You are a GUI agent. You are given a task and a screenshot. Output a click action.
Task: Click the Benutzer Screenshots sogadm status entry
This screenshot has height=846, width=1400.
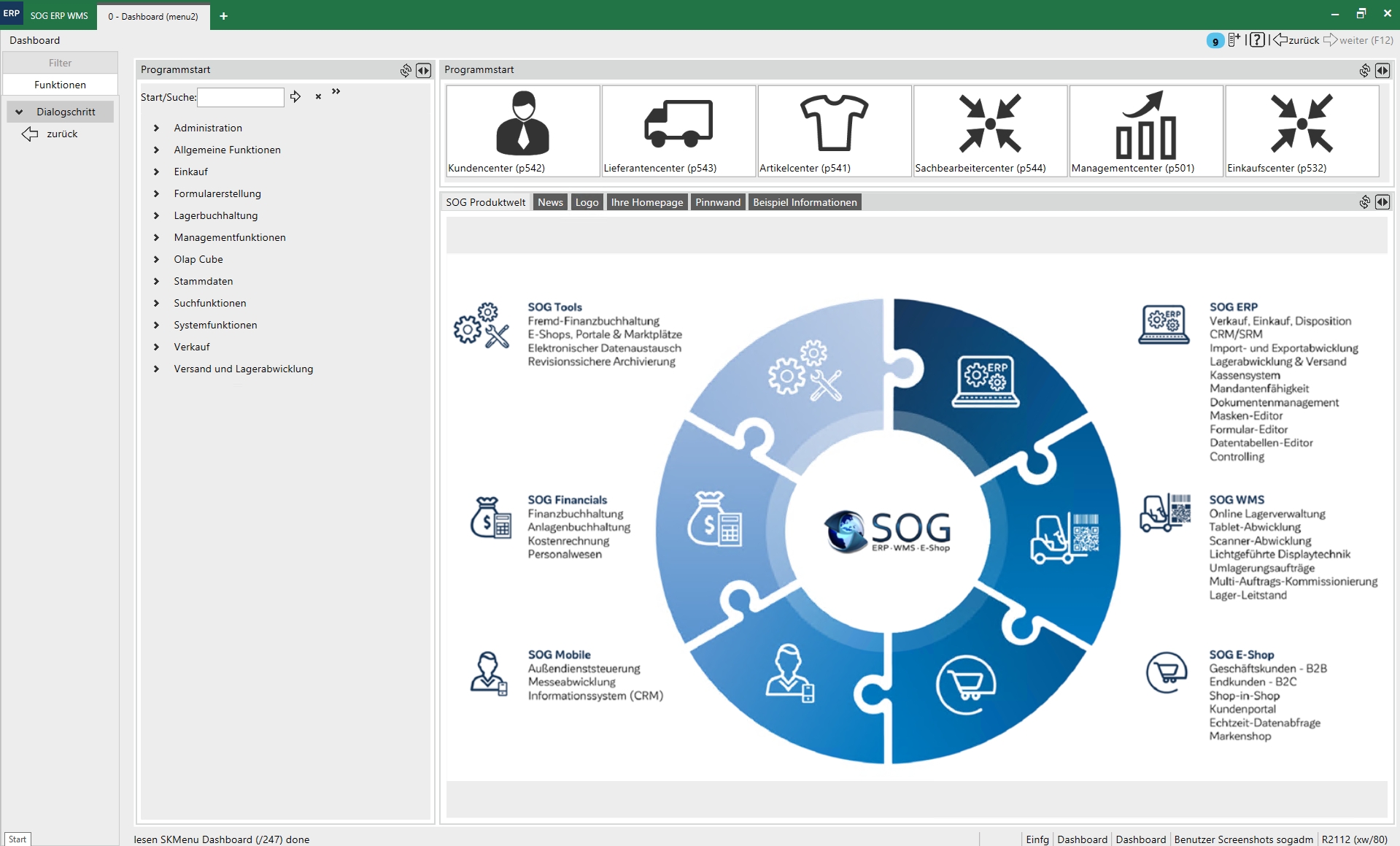click(x=1244, y=839)
